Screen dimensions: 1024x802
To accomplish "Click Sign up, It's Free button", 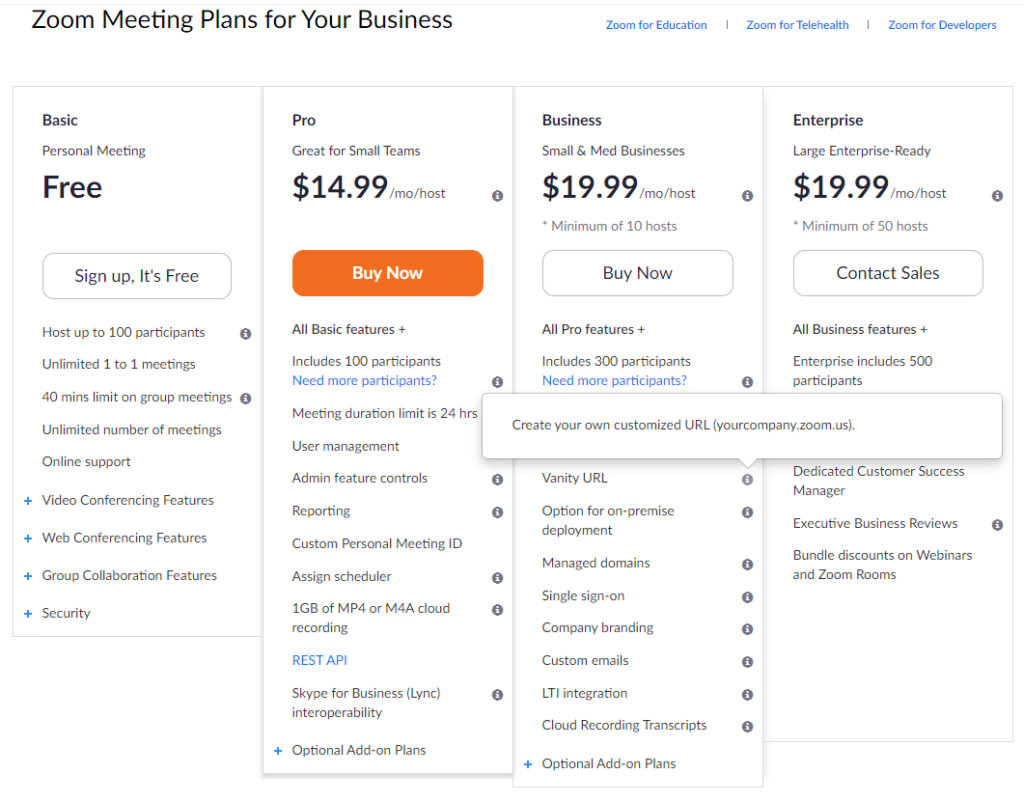I will pos(137,276).
